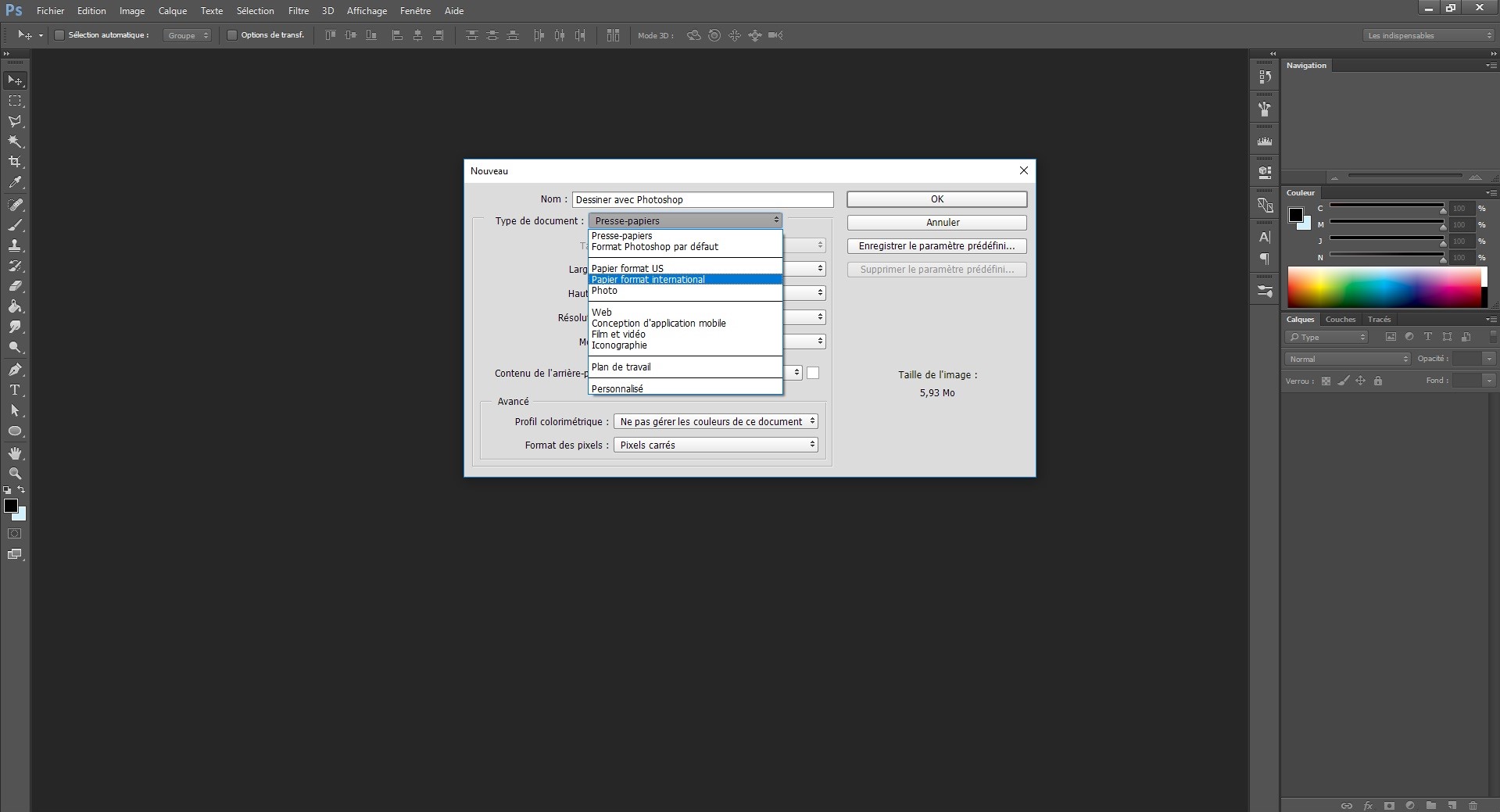This screenshot has height=812, width=1500.
Task: Select Photo from Type de document list
Action: 604,291
